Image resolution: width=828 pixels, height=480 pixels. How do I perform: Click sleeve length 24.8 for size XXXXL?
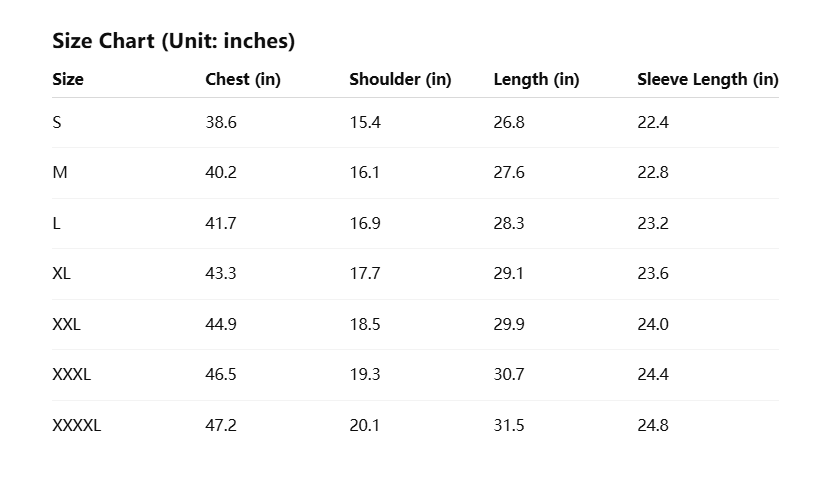pyautogui.click(x=653, y=425)
